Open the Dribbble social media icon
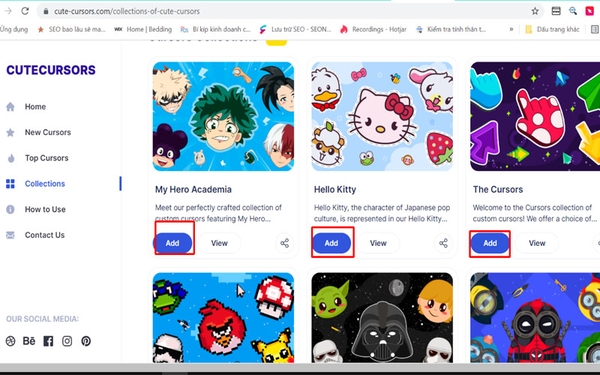Image resolution: width=600 pixels, height=375 pixels. [x=11, y=341]
